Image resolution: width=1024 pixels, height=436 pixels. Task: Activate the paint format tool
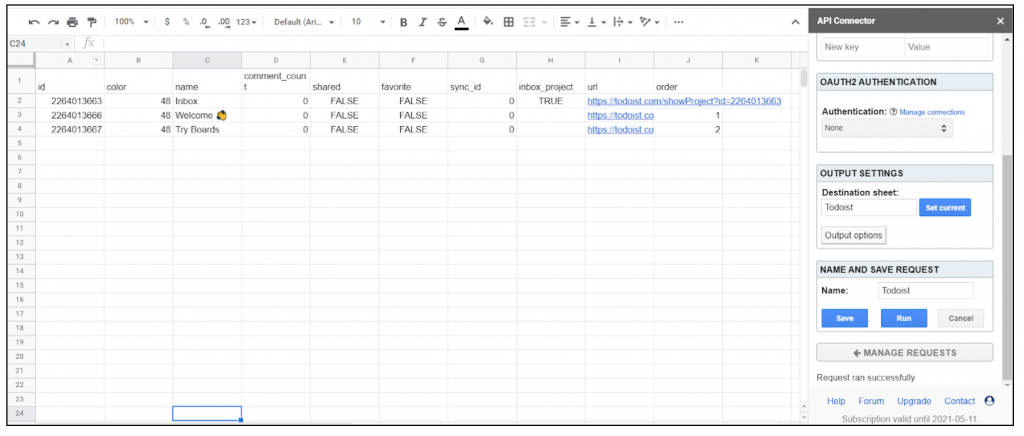click(x=92, y=22)
